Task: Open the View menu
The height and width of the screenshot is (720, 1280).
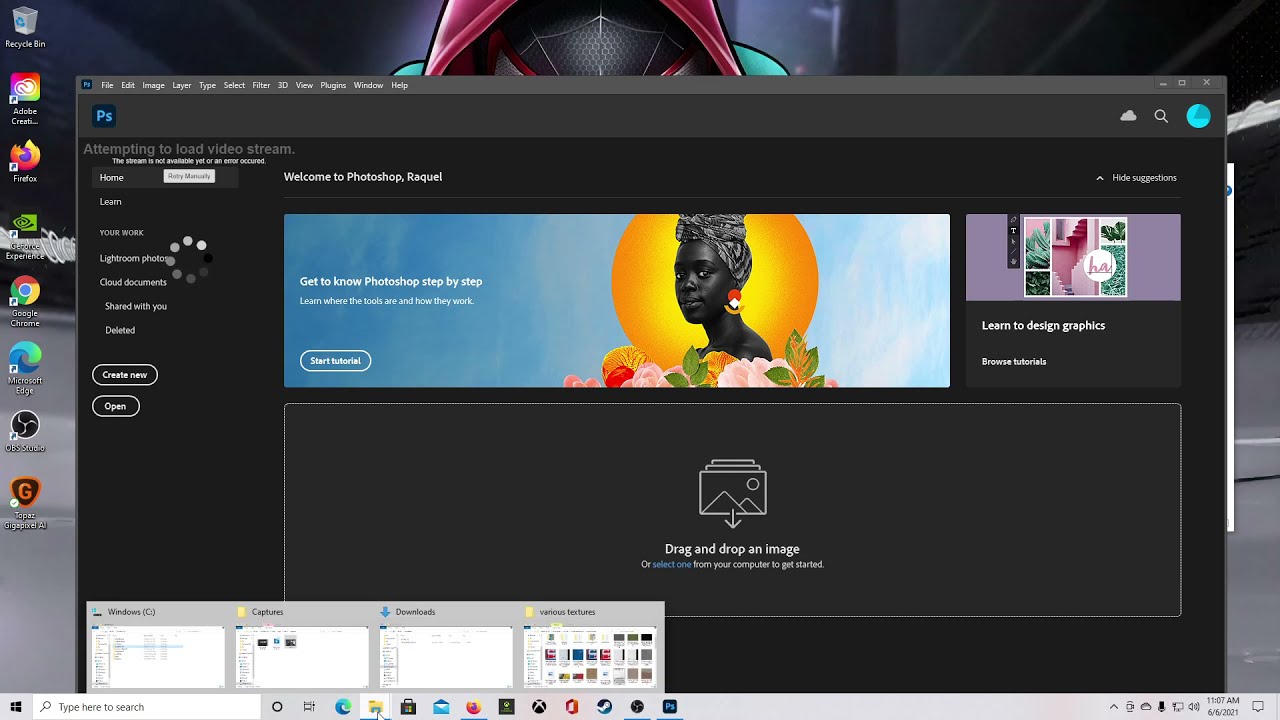Action: pos(304,85)
